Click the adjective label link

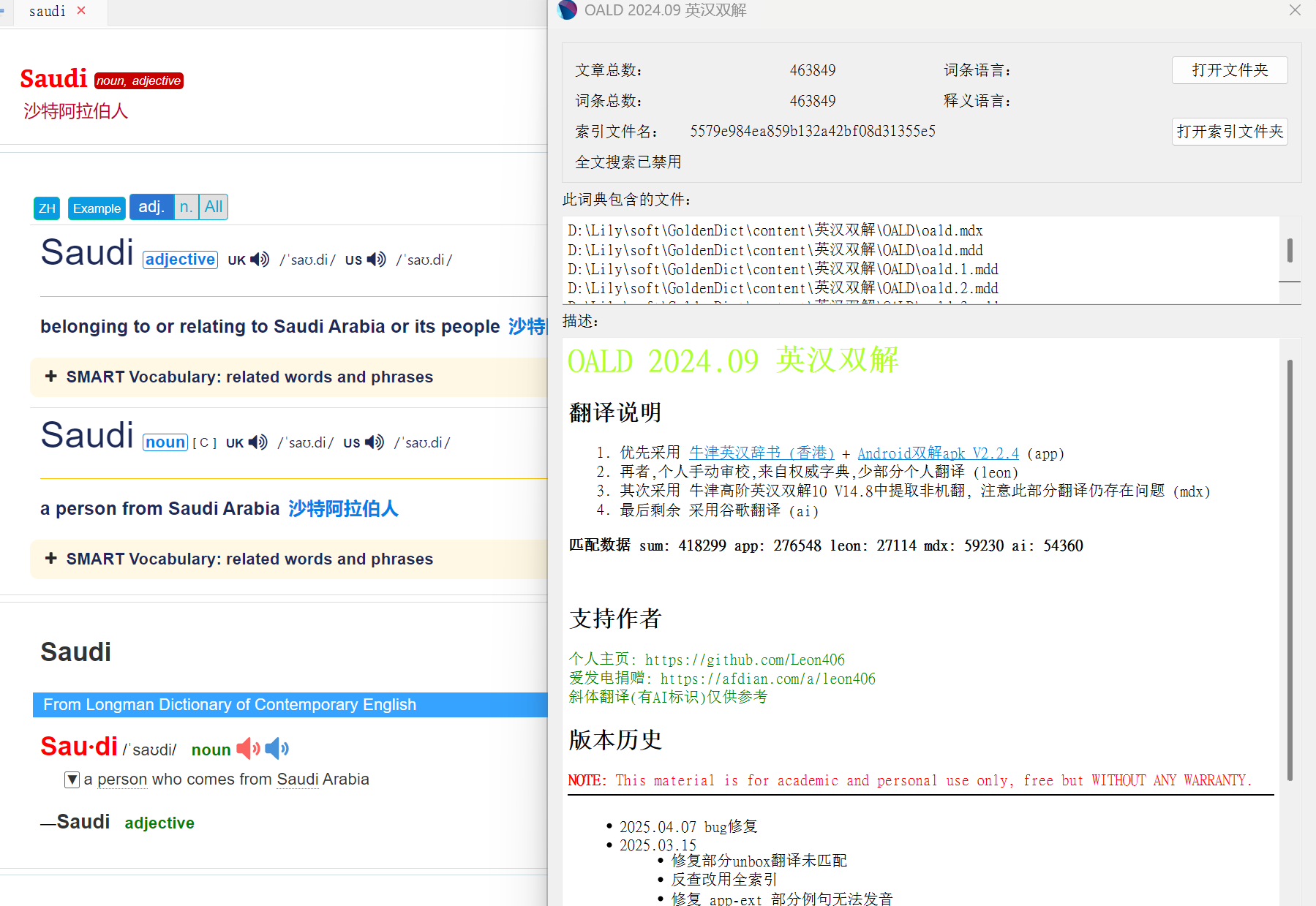pos(180,260)
